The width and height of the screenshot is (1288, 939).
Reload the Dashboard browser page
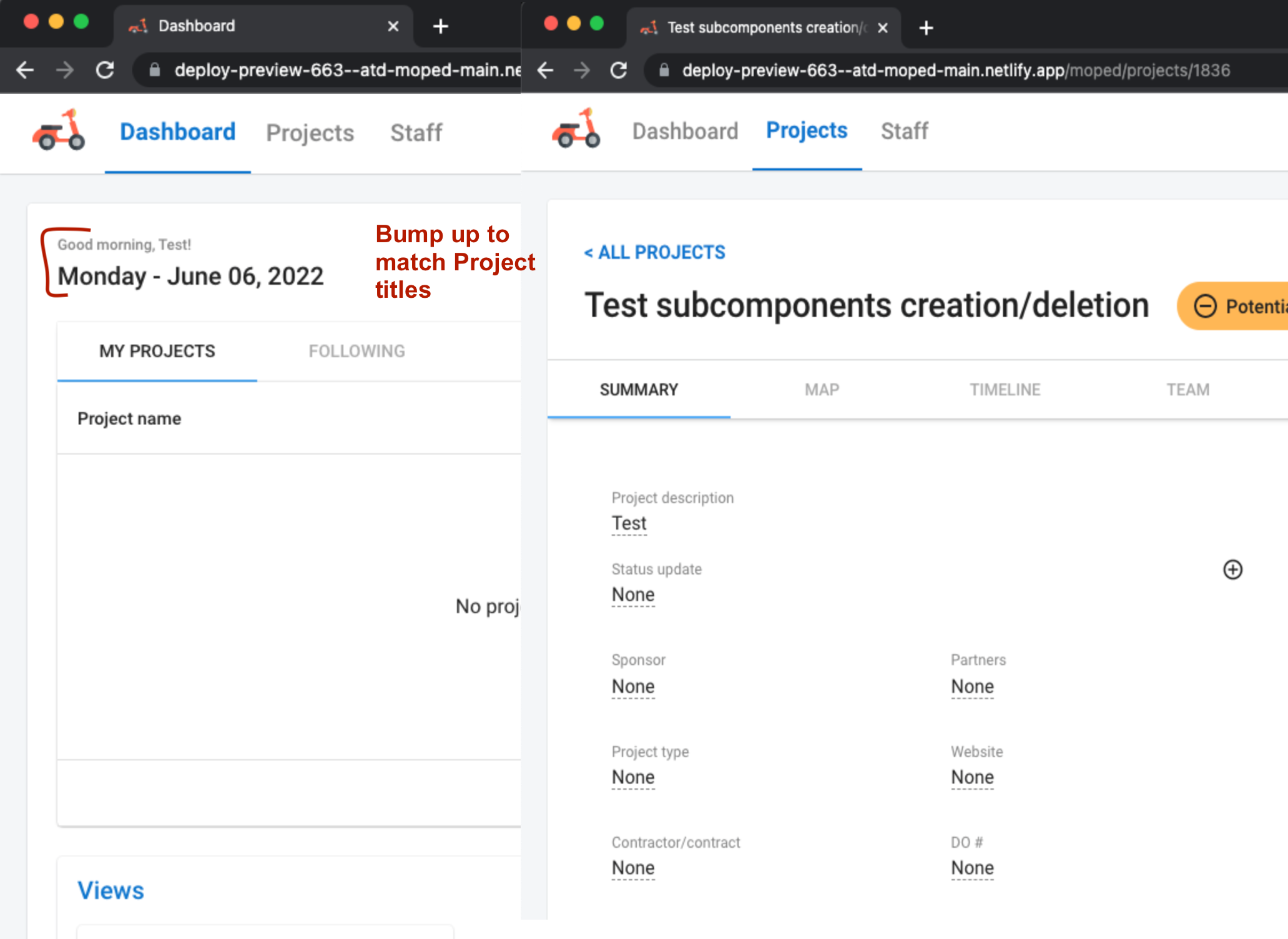coord(105,70)
